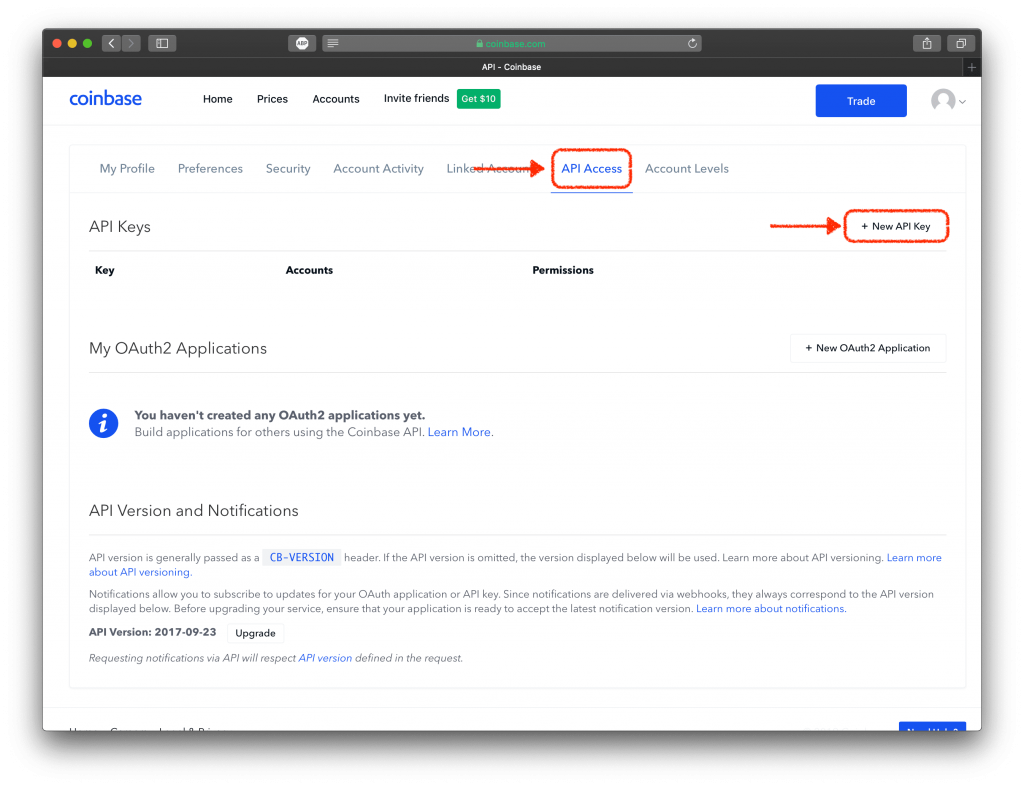This screenshot has width=1024, height=787.
Task: Show the Safari sidebar
Action: (162, 43)
